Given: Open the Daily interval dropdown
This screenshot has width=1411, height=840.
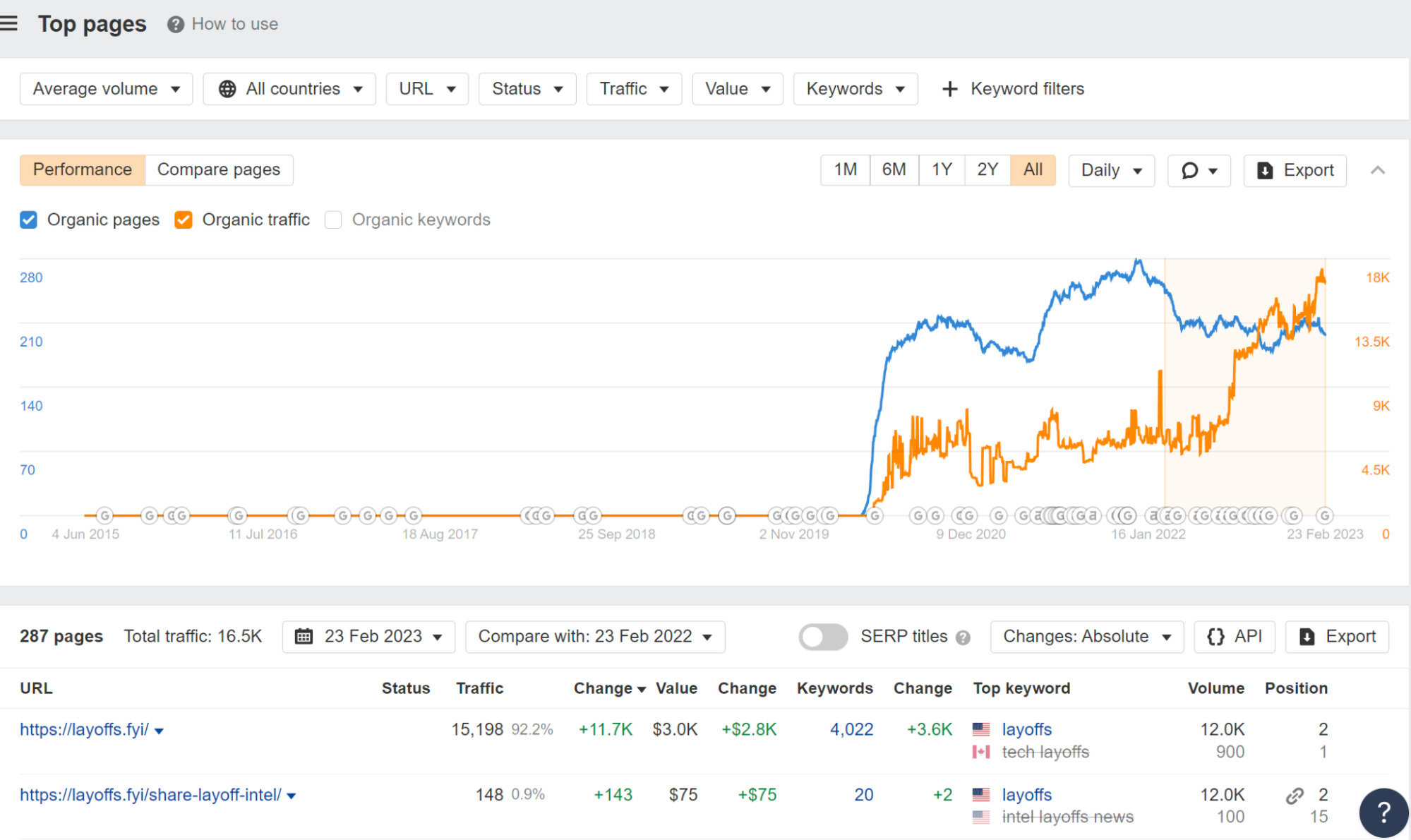Looking at the screenshot, I should click(x=1110, y=170).
